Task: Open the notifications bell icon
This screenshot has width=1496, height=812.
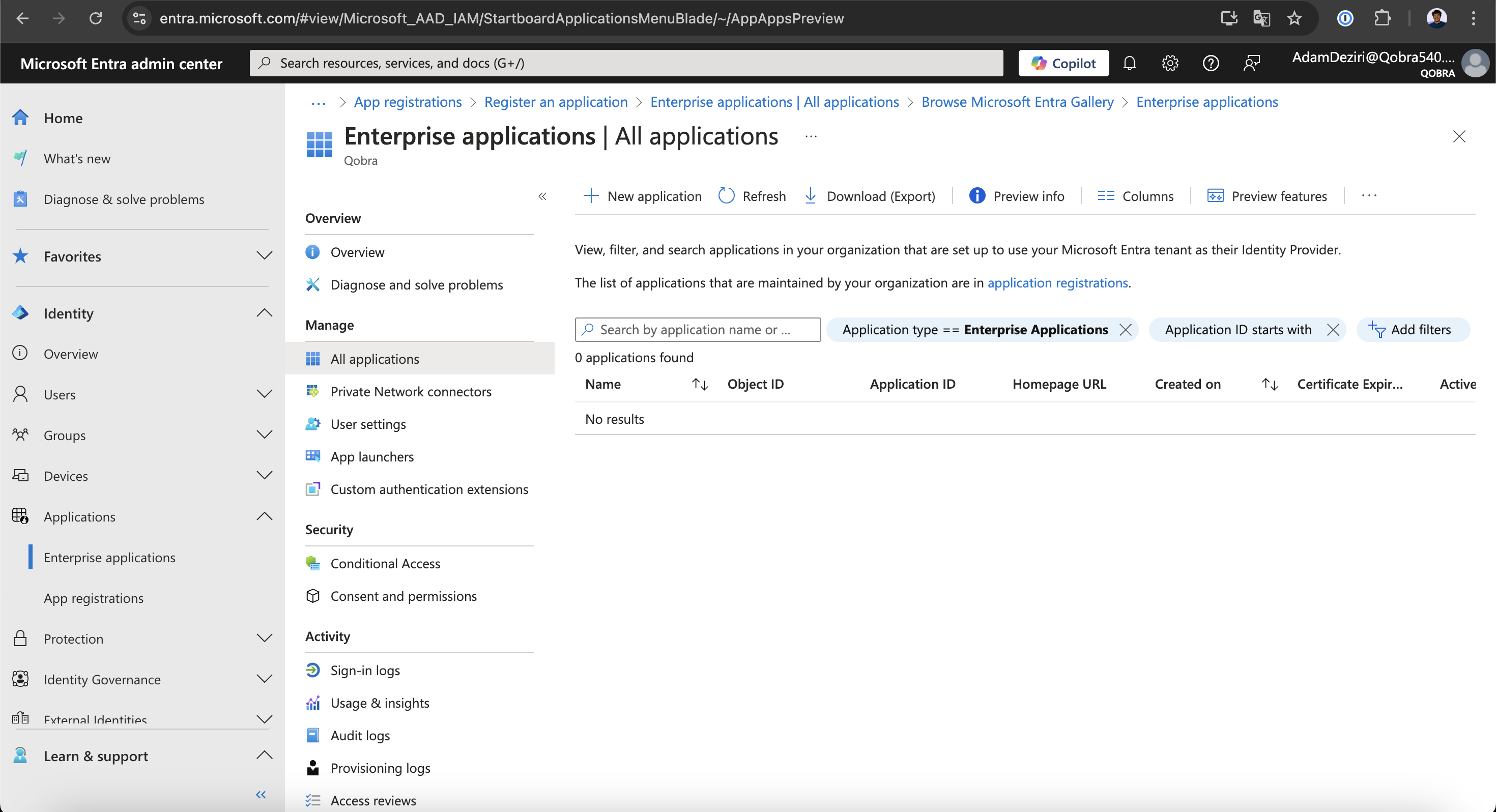Action: (x=1129, y=63)
